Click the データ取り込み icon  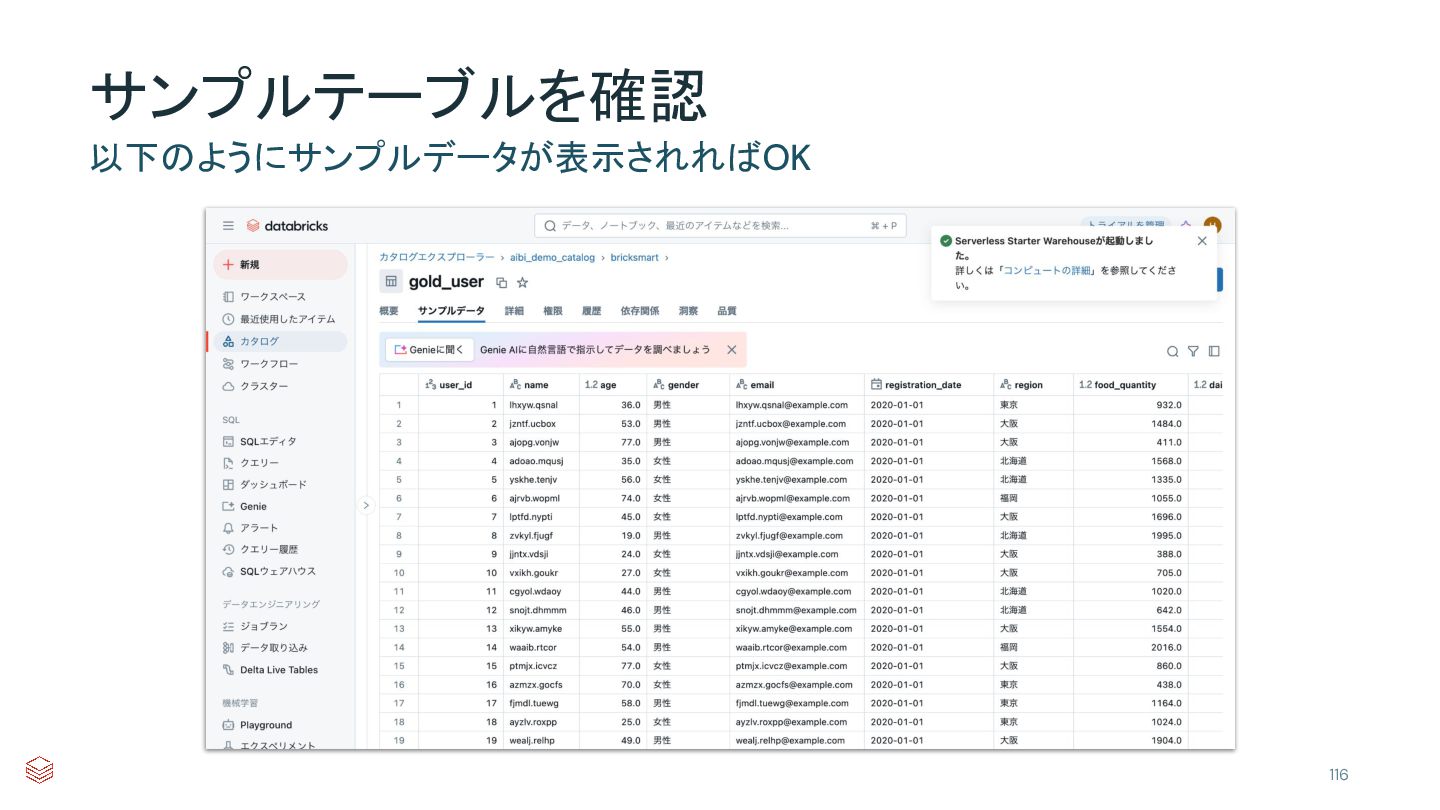pos(228,648)
